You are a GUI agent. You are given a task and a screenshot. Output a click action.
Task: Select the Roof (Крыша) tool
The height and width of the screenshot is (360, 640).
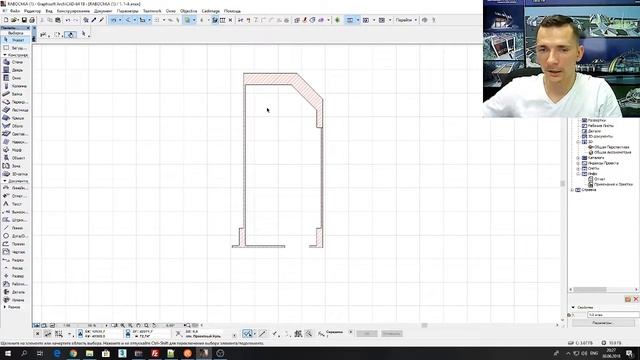(15, 118)
